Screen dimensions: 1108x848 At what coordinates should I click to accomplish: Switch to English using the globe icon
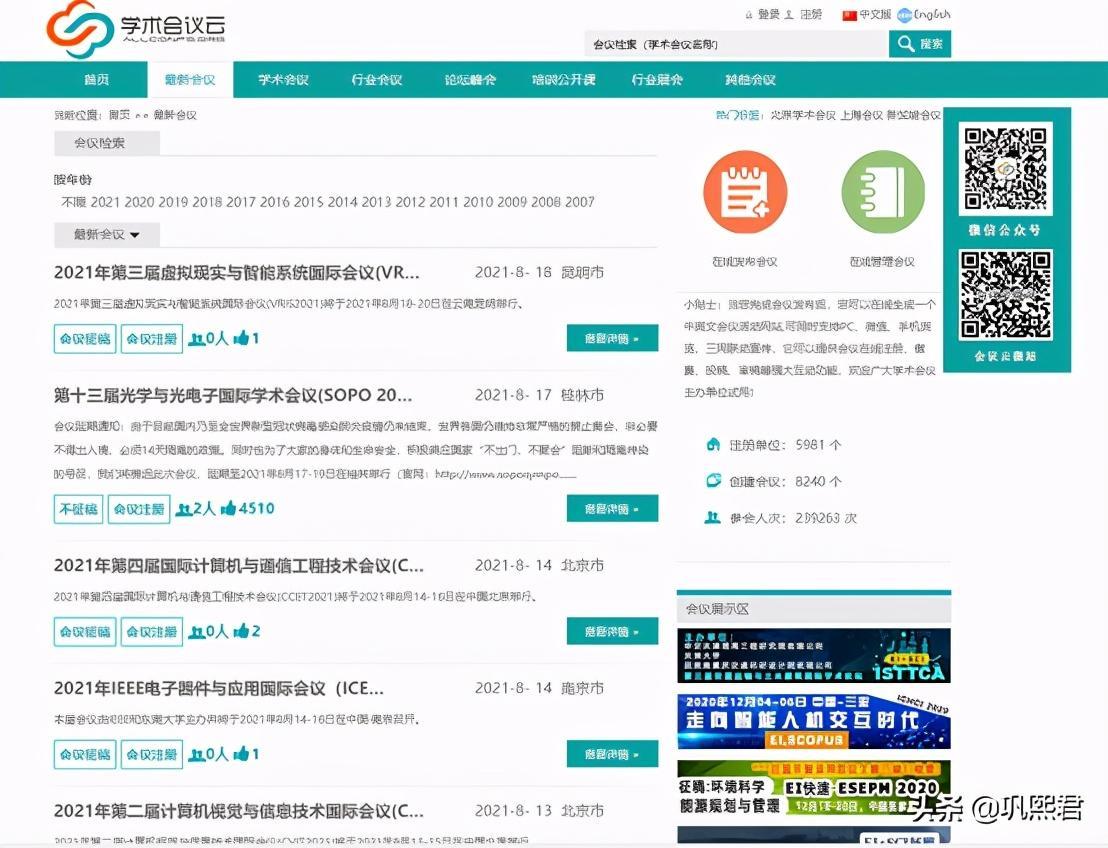[905, 15]
